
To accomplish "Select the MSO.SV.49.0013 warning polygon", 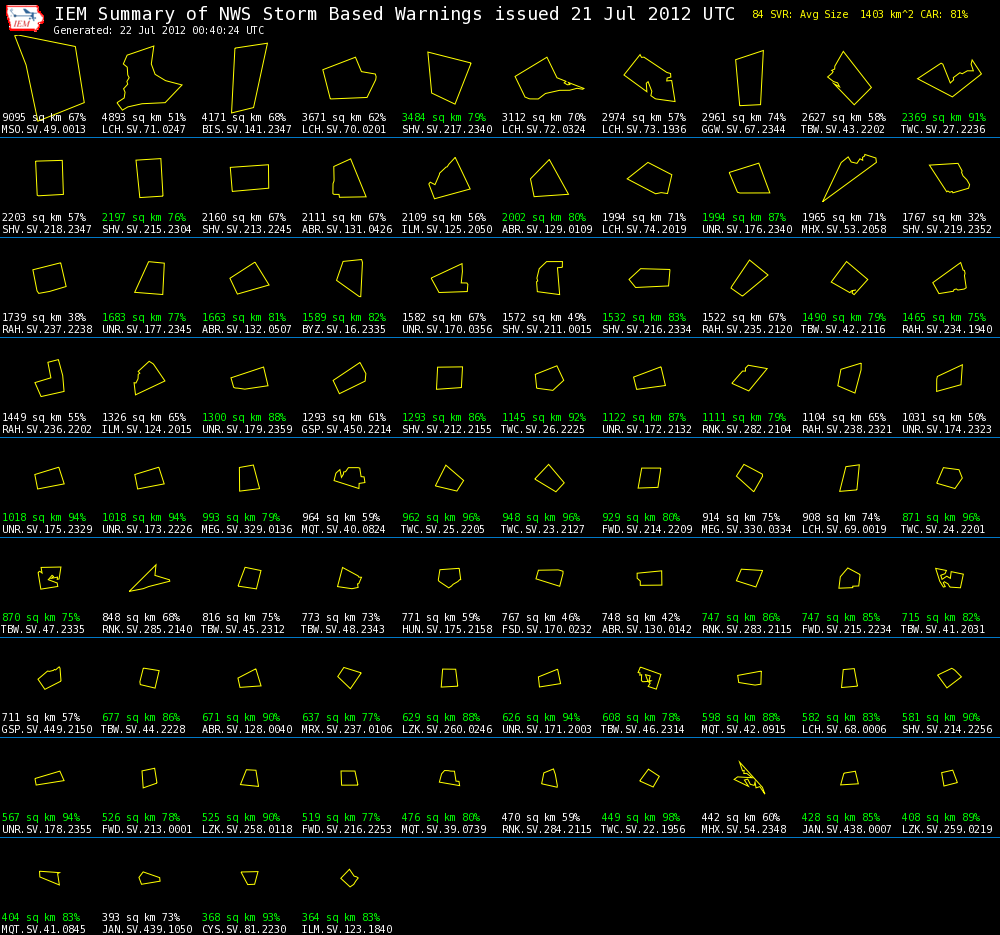I will pos(50,76).
